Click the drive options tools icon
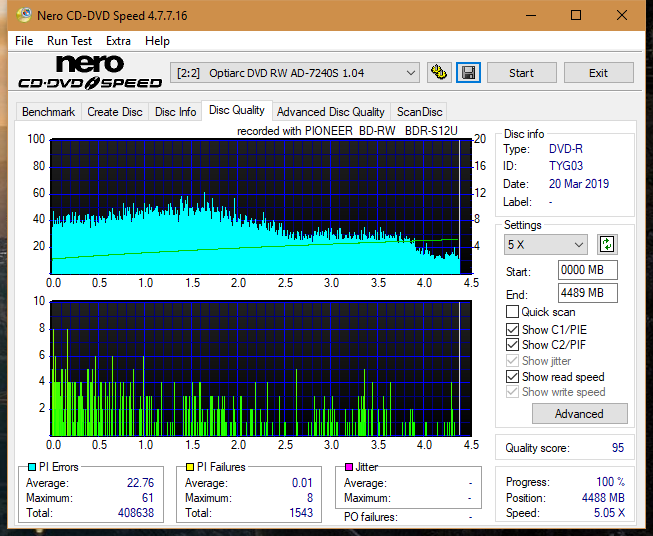 pyautogui.click(x=439, y=73)
